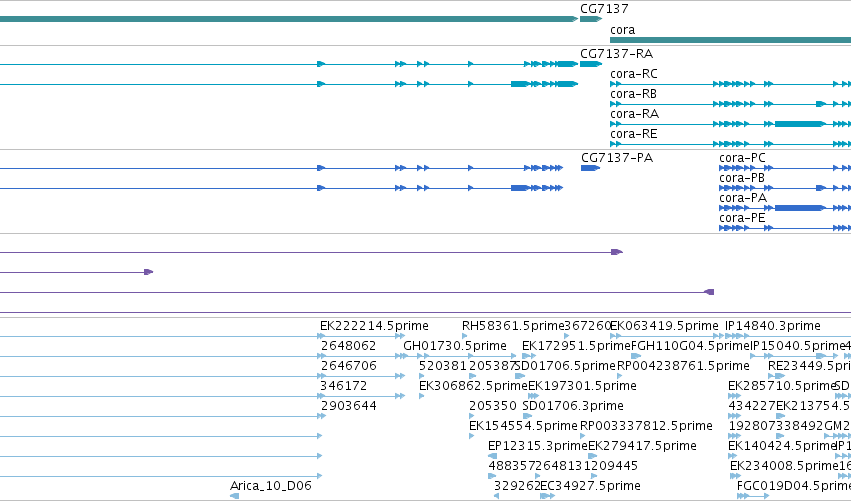
Task: Click the arrow glyph under FGC019D04.5prime
Action: coord(753,496)
